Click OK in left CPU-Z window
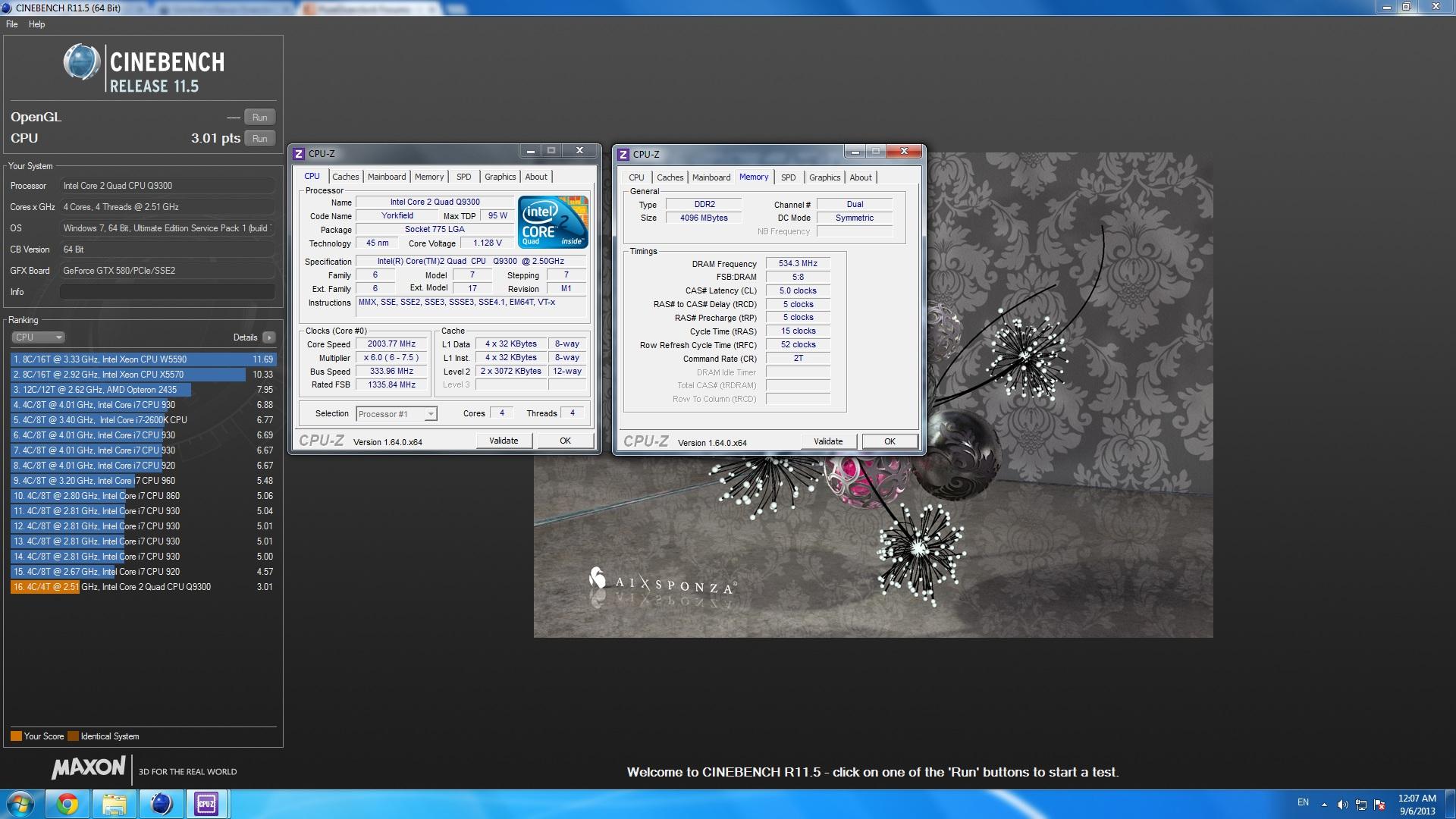Image resolution: width=1456 pixels, height=819 pixels. pos(566,441)
